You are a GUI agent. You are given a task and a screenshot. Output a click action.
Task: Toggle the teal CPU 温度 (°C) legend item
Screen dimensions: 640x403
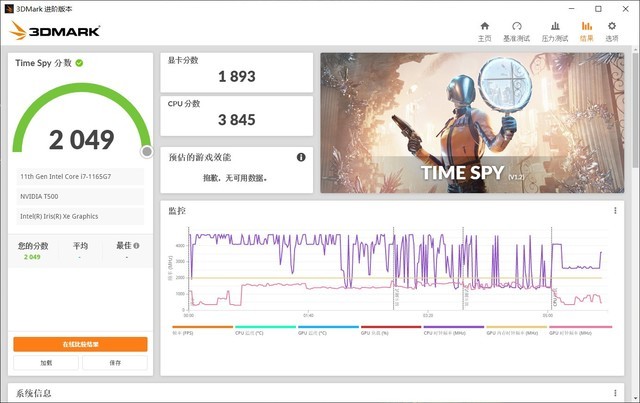[265, 330]
